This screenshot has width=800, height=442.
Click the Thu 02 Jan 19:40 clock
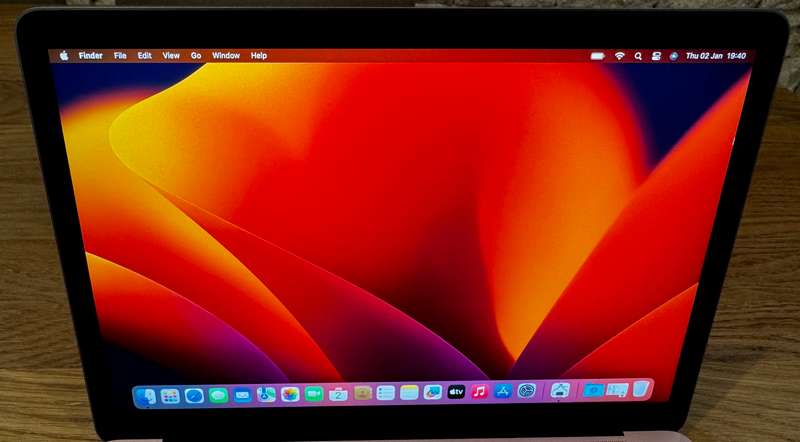click(716, 56)
